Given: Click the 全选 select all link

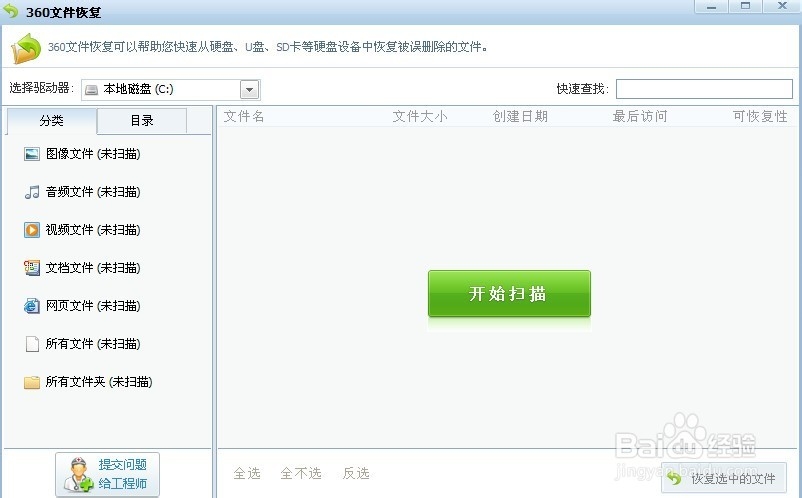Looking at the screenshot, I should (x=247, y=473).
